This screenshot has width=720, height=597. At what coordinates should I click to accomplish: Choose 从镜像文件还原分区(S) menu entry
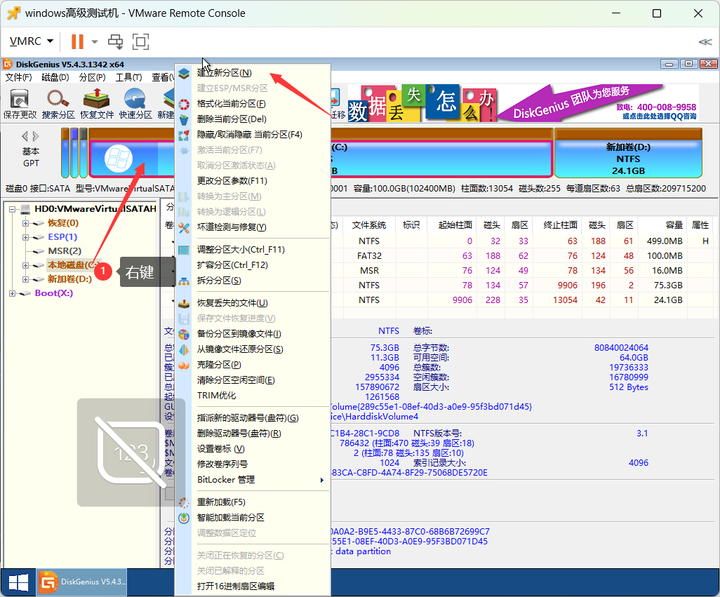coord(253,349)
